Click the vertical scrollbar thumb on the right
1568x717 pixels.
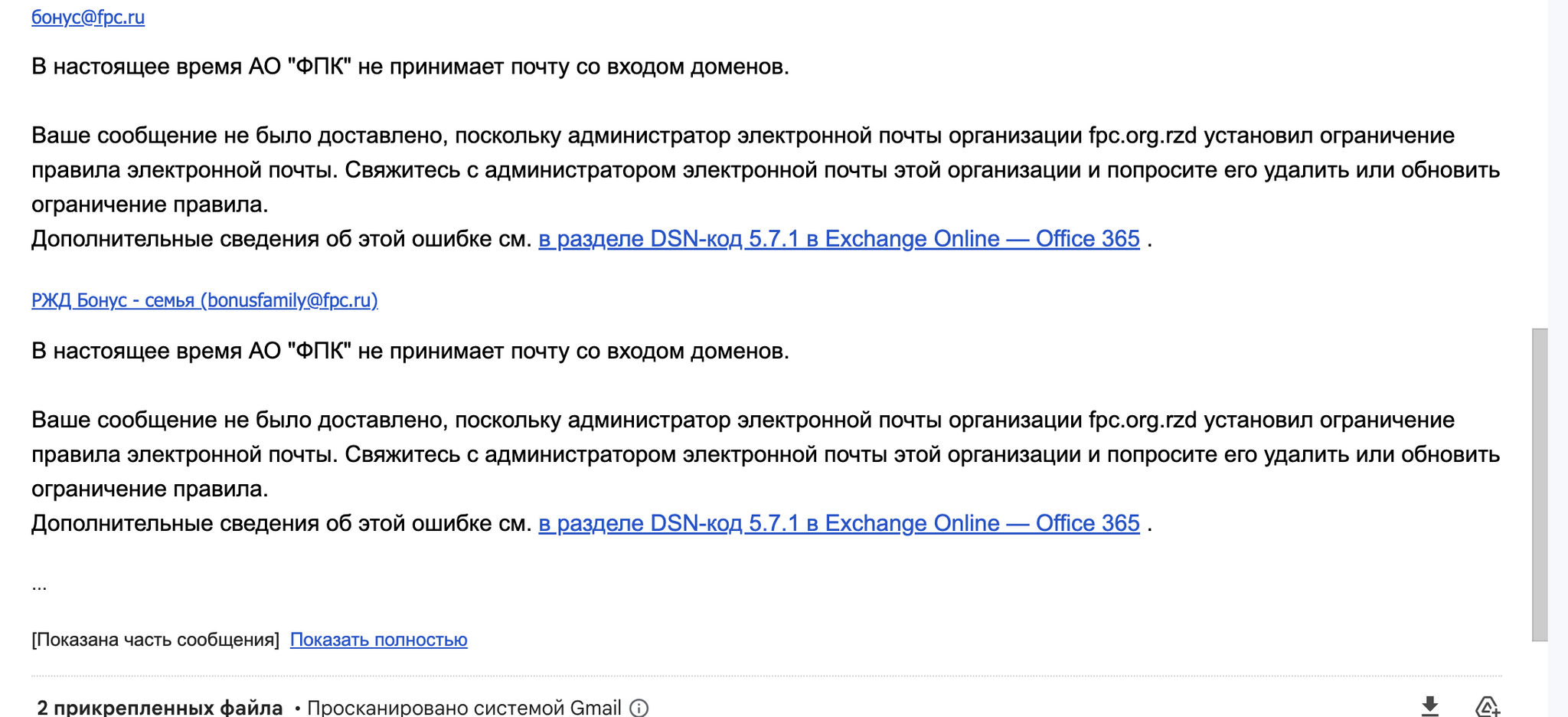pos(1540,484)
